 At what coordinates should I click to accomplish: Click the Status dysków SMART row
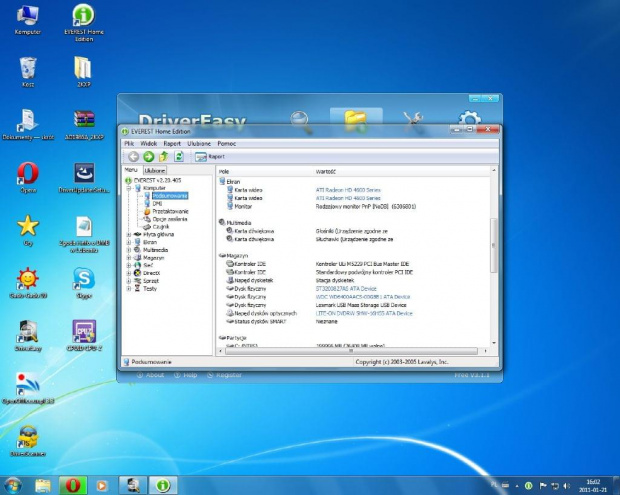pyautogui.click(x=282, y=322)
